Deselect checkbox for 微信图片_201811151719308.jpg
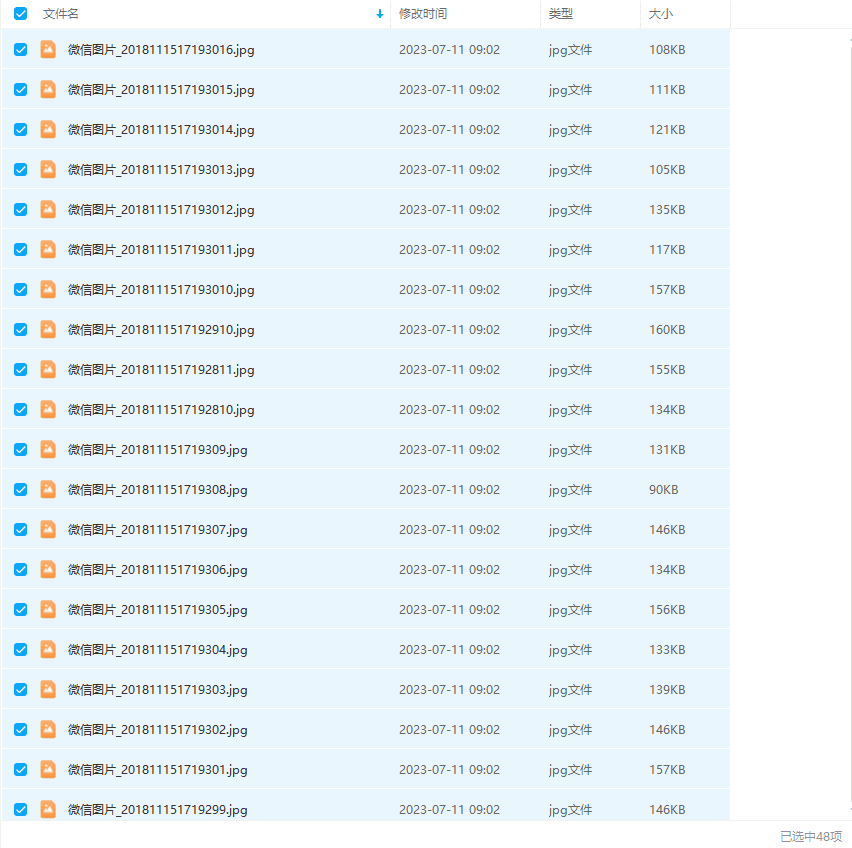The image size is (852, 848). coord(20,489)
